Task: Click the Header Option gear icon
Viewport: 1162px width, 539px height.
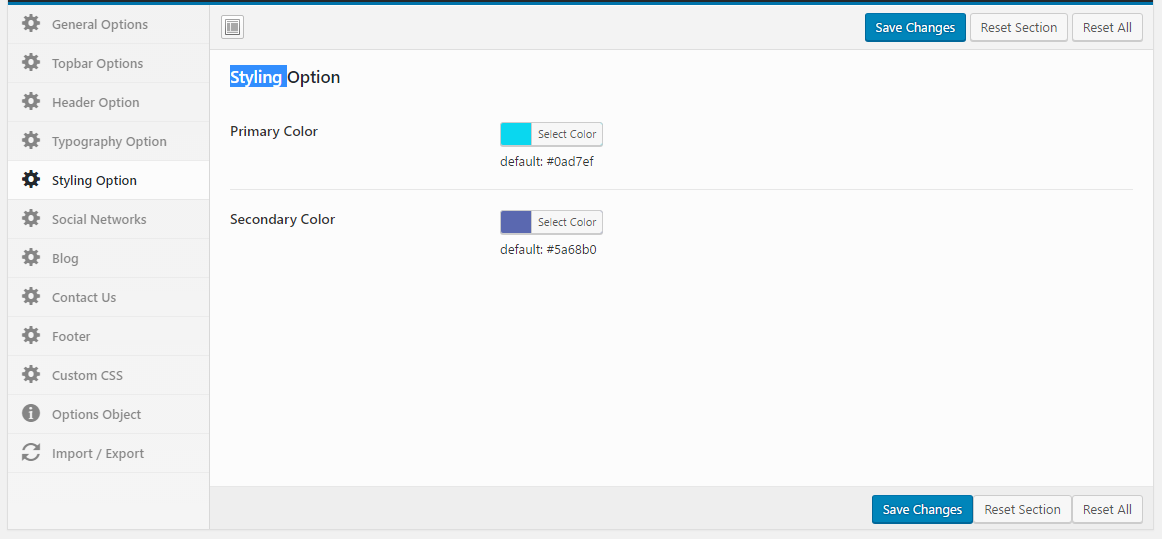Action: [31, 102]
